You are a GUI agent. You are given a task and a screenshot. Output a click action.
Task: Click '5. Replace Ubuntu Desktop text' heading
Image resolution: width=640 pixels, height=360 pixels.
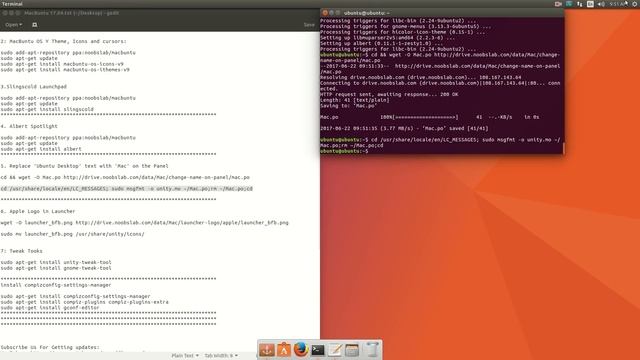pyautogui.click(x=84, y=166)
